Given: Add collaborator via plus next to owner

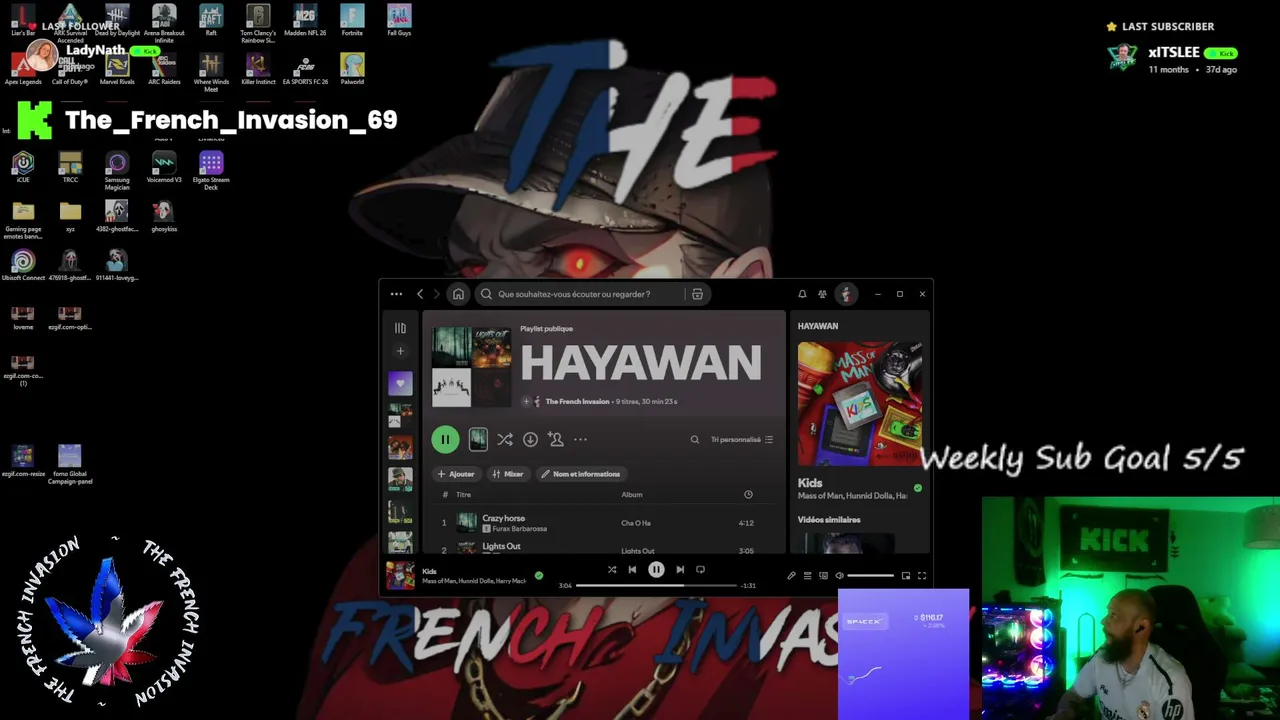Looking at the screenshot, I should [x=526, y=401].
